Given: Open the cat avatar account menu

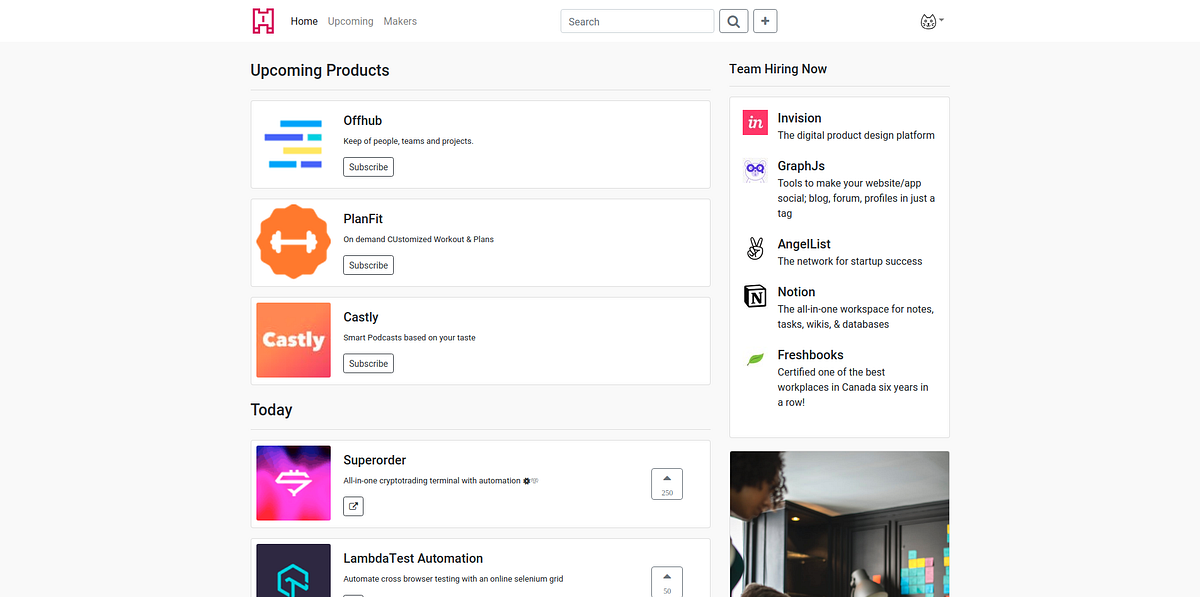Looking at the screenshot, I should point(929,20).
